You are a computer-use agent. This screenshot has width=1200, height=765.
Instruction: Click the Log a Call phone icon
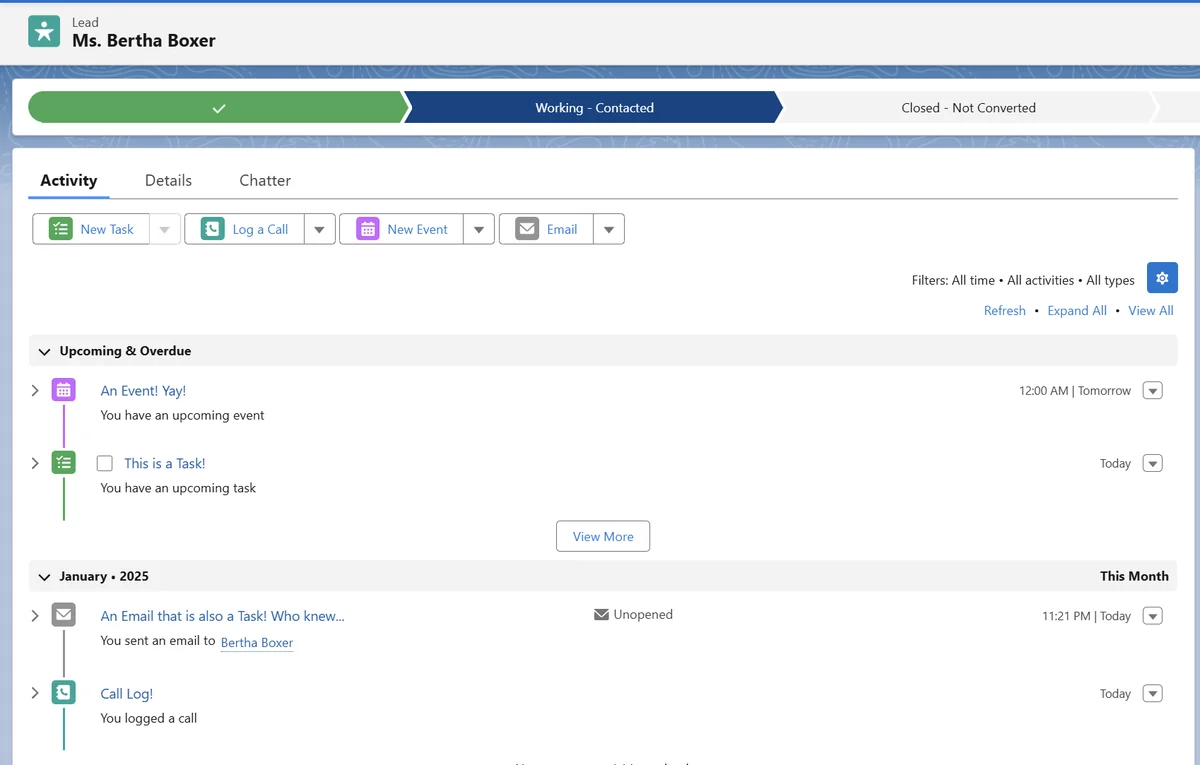point(213,229)
